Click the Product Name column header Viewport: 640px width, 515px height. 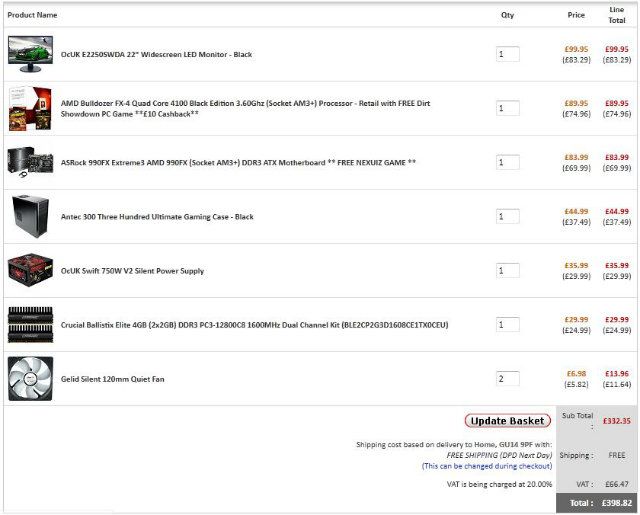tap(32, 15)
